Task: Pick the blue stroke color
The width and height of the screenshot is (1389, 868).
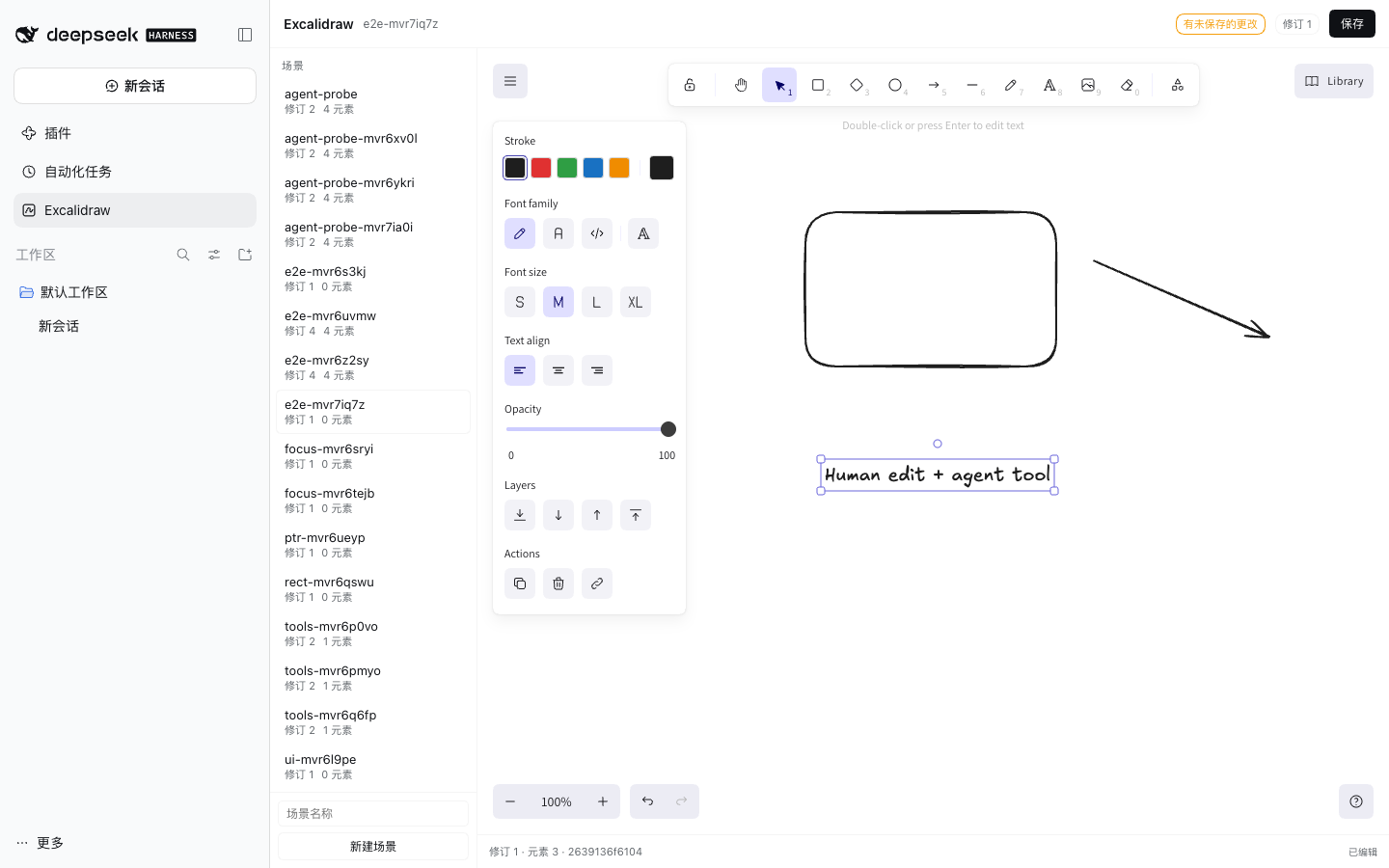Action: click(x=593, y=168)
